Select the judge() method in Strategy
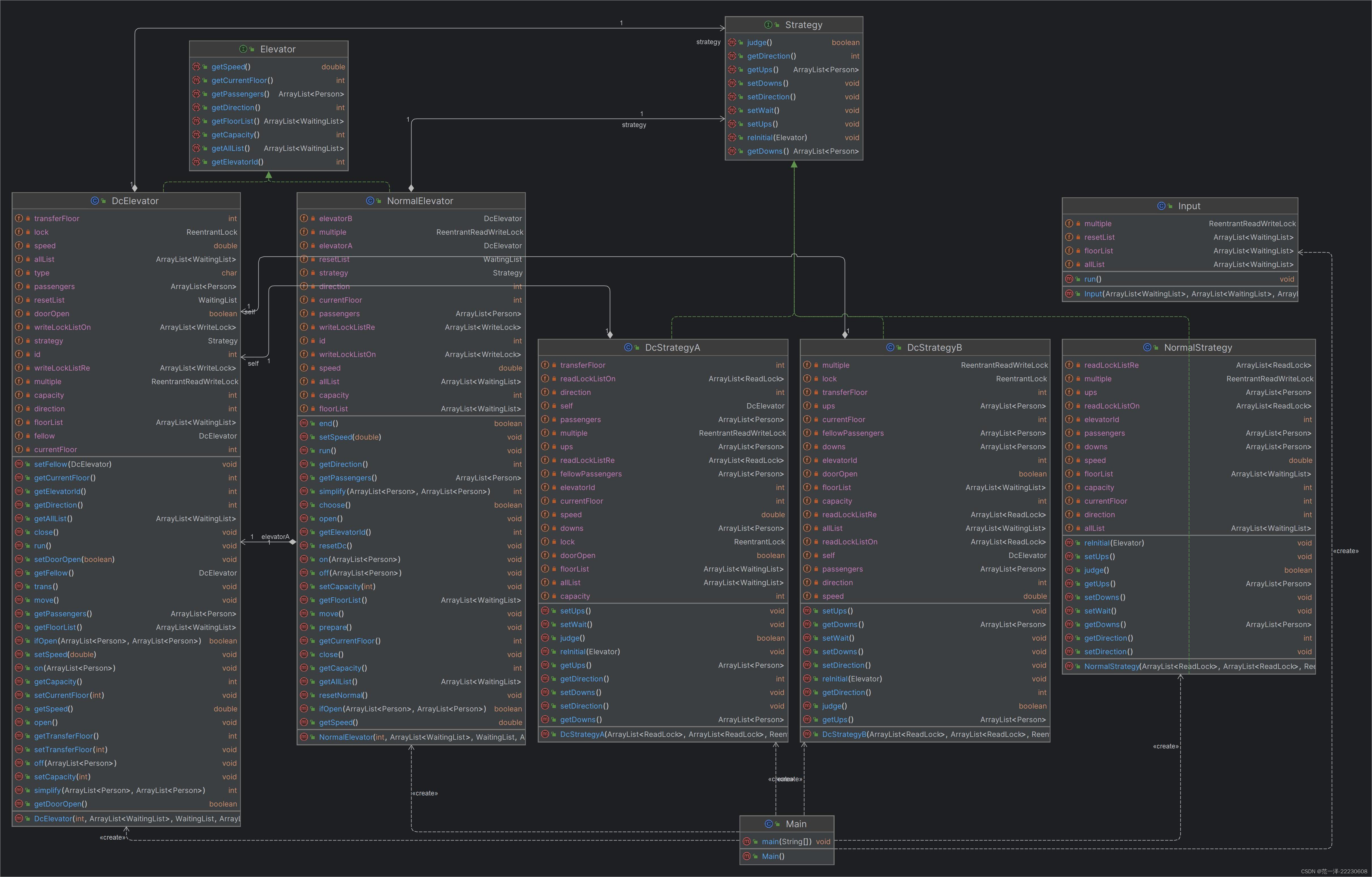Viewport: 1372px width, 877px height. (x=759, y=43)
